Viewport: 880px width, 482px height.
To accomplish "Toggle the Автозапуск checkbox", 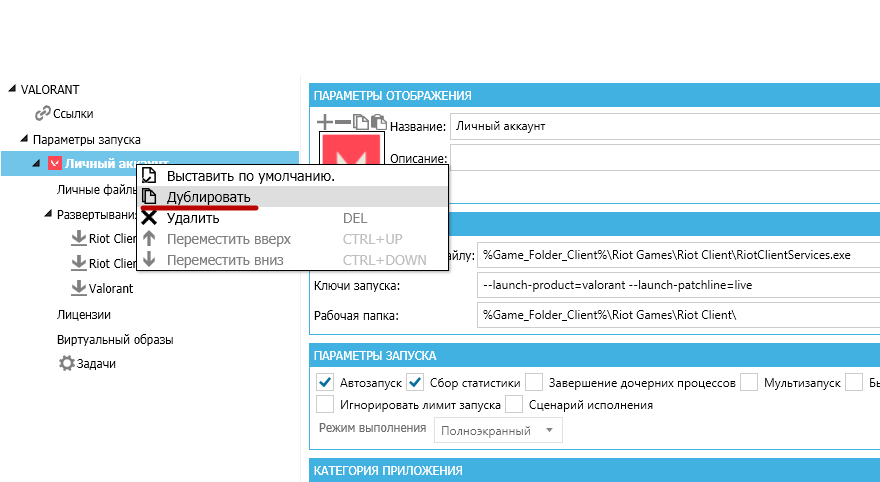I will tap(324, 382).
